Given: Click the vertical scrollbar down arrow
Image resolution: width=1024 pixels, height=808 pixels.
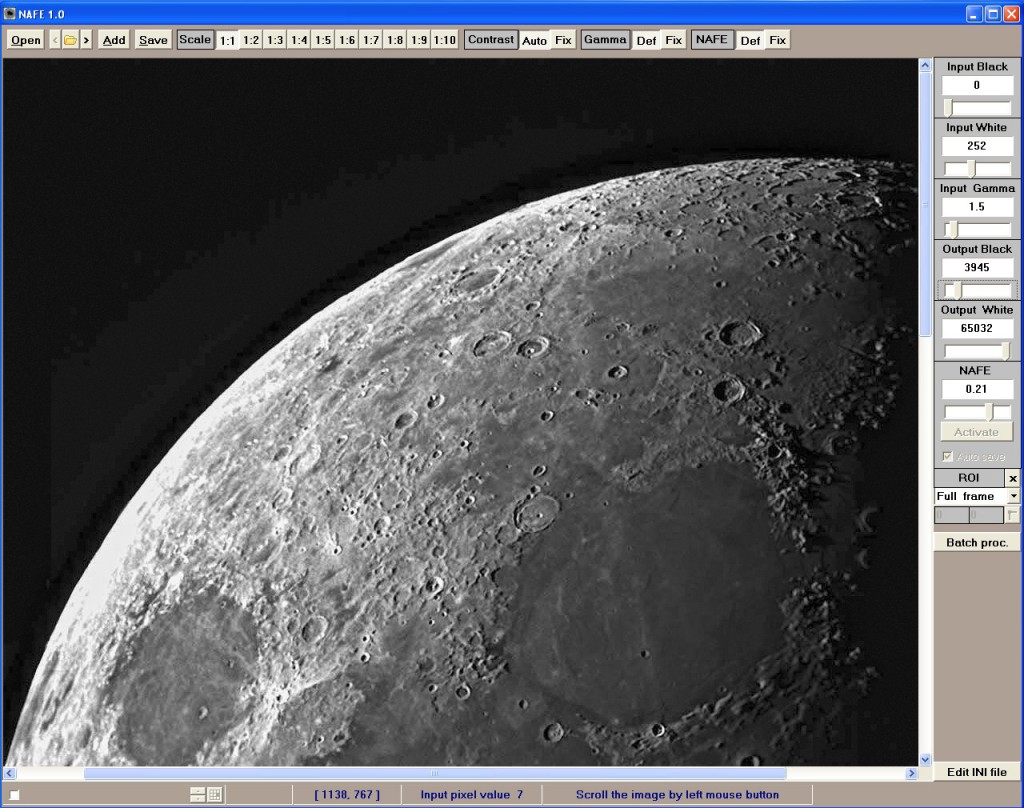Looking at the screenshot, I should coord(925,760).
